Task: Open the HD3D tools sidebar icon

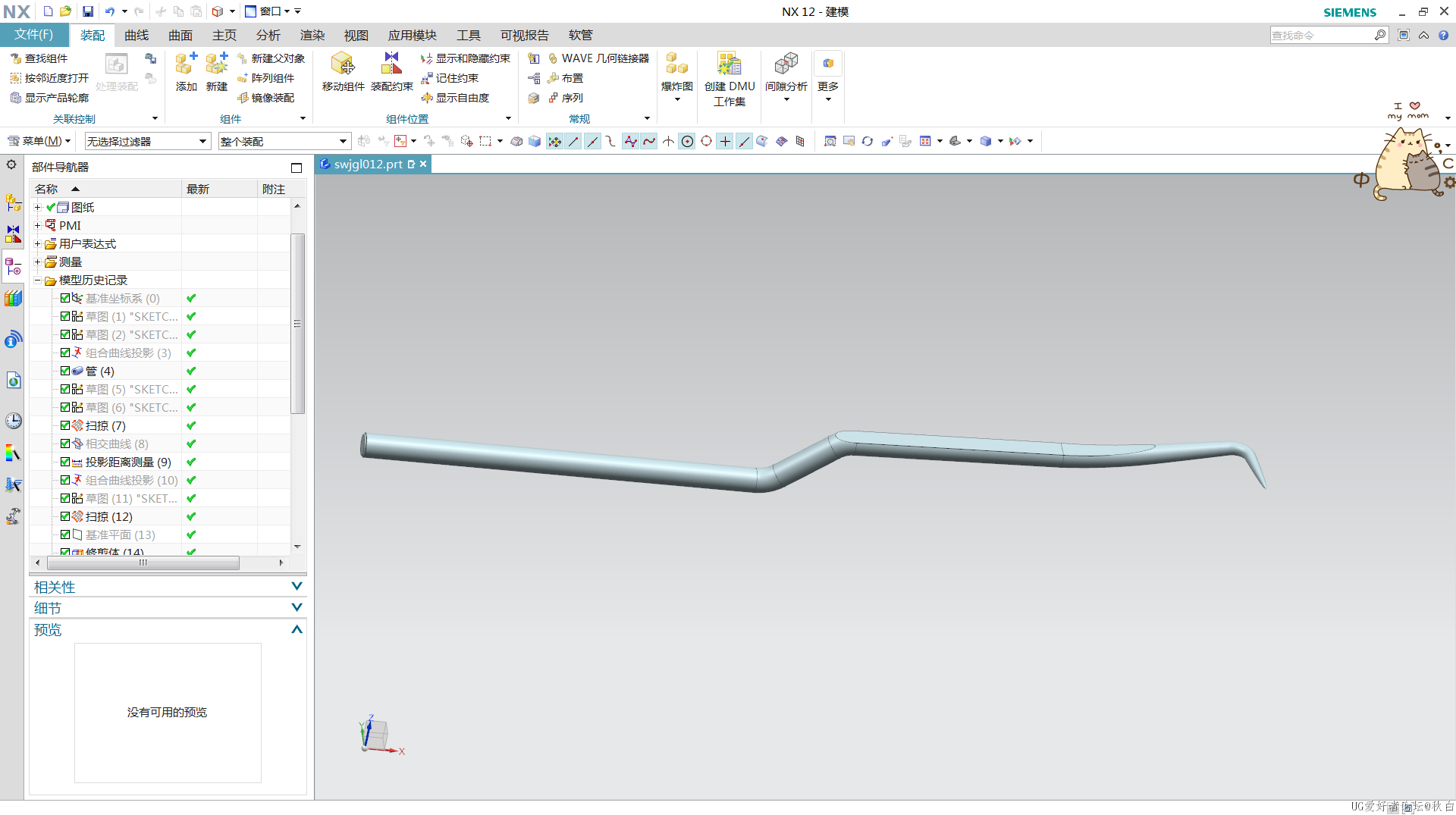Action: [13, 340]
